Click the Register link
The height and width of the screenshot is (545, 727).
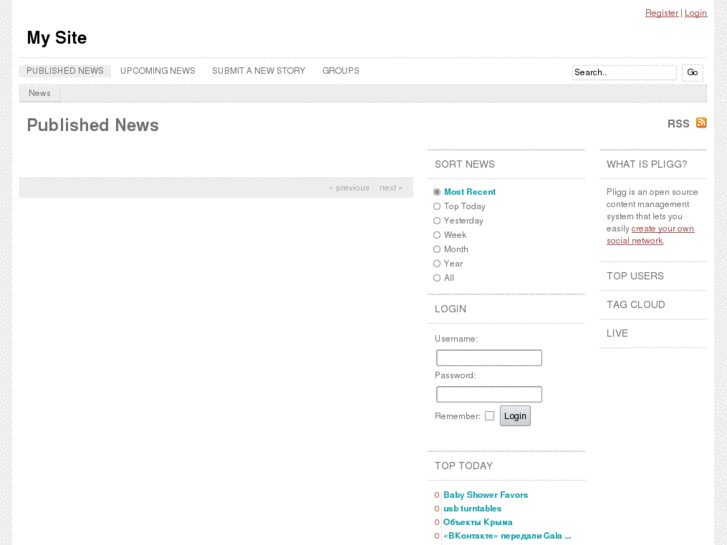[x=662, y=13]
